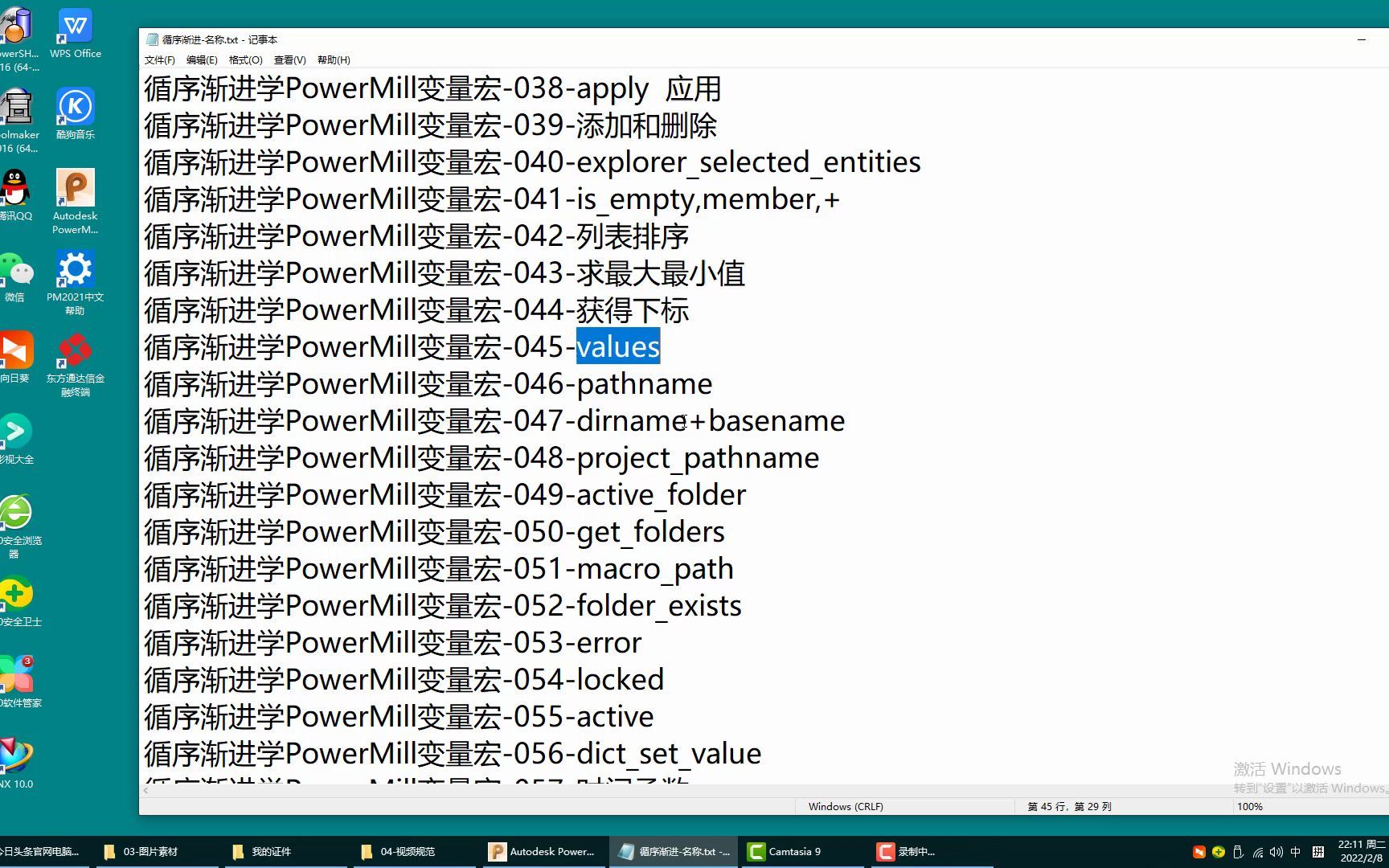The width and height of the screenshot is (1389, 868).
Task: Click line 041-is_empty,member,+
Action: [492, 199]
